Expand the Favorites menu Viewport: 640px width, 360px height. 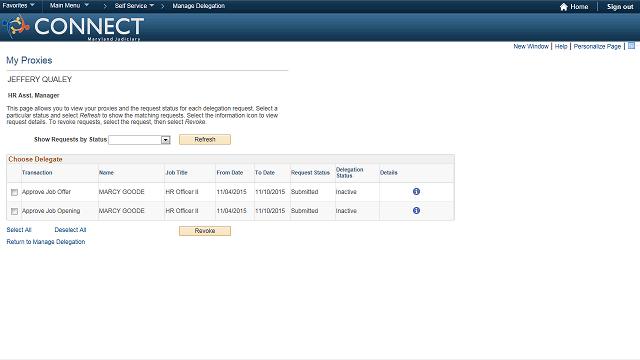(18, 5)
